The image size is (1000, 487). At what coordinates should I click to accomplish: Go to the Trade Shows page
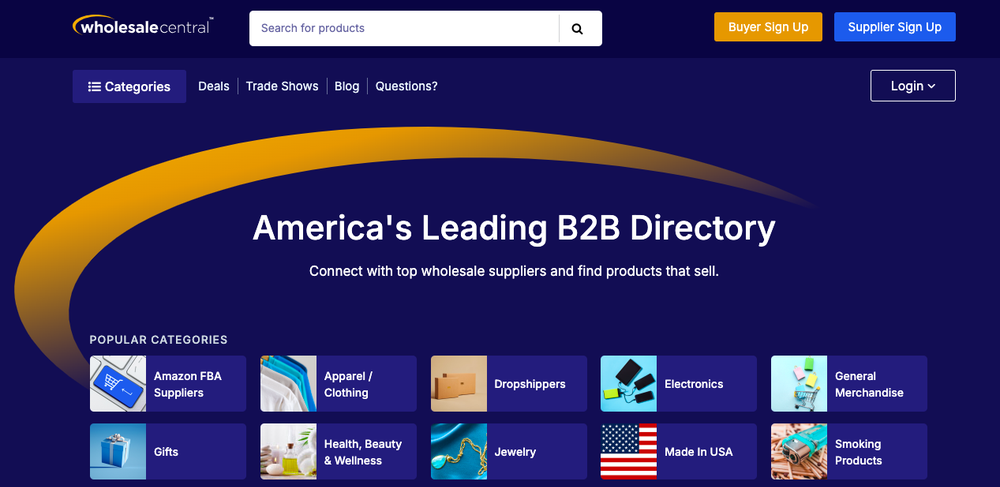pos(282,86)
